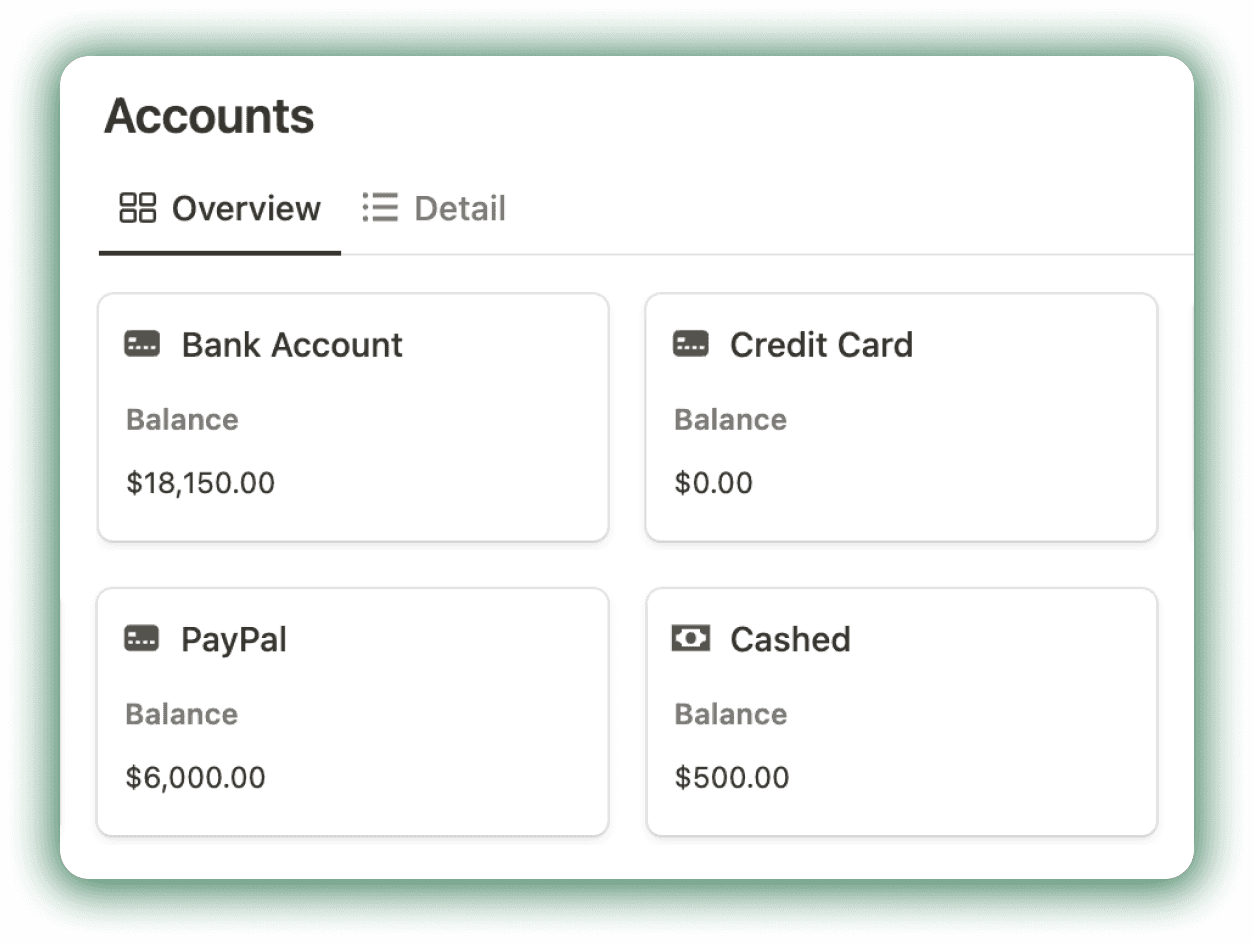
Task: Open the Credit Card account card
Action: click(900, 417)
